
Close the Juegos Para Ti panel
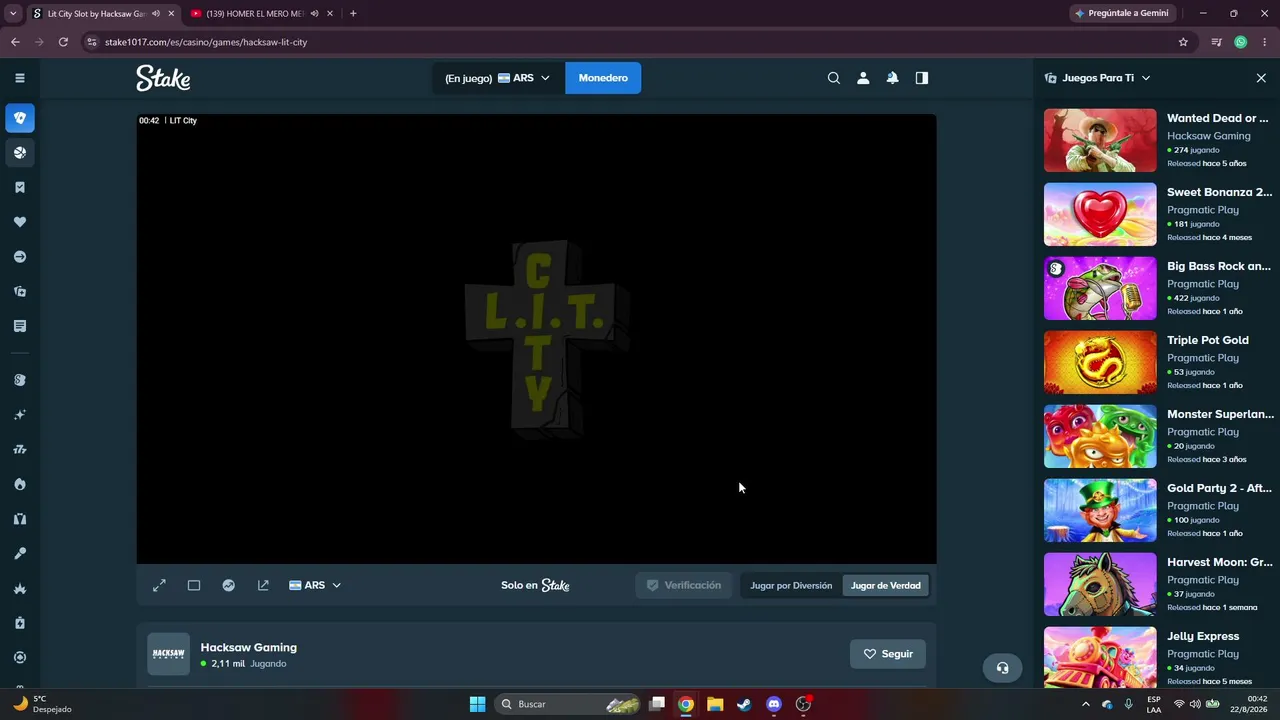pyautogui.click(x=1261, y=78)
